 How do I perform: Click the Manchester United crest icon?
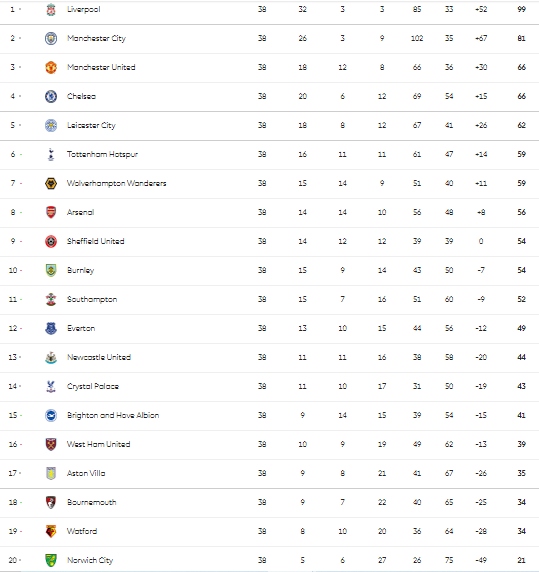click(51, 67)
